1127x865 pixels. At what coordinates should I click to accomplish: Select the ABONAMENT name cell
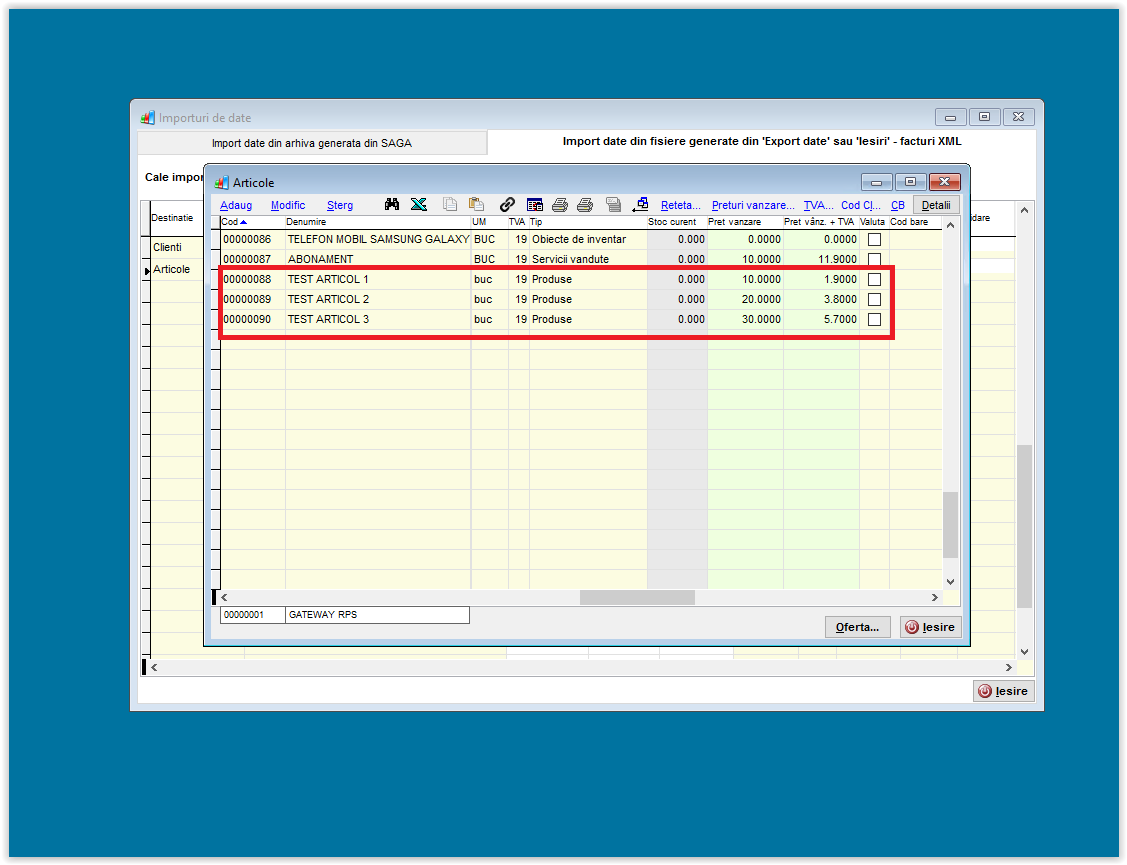(378, 259)
